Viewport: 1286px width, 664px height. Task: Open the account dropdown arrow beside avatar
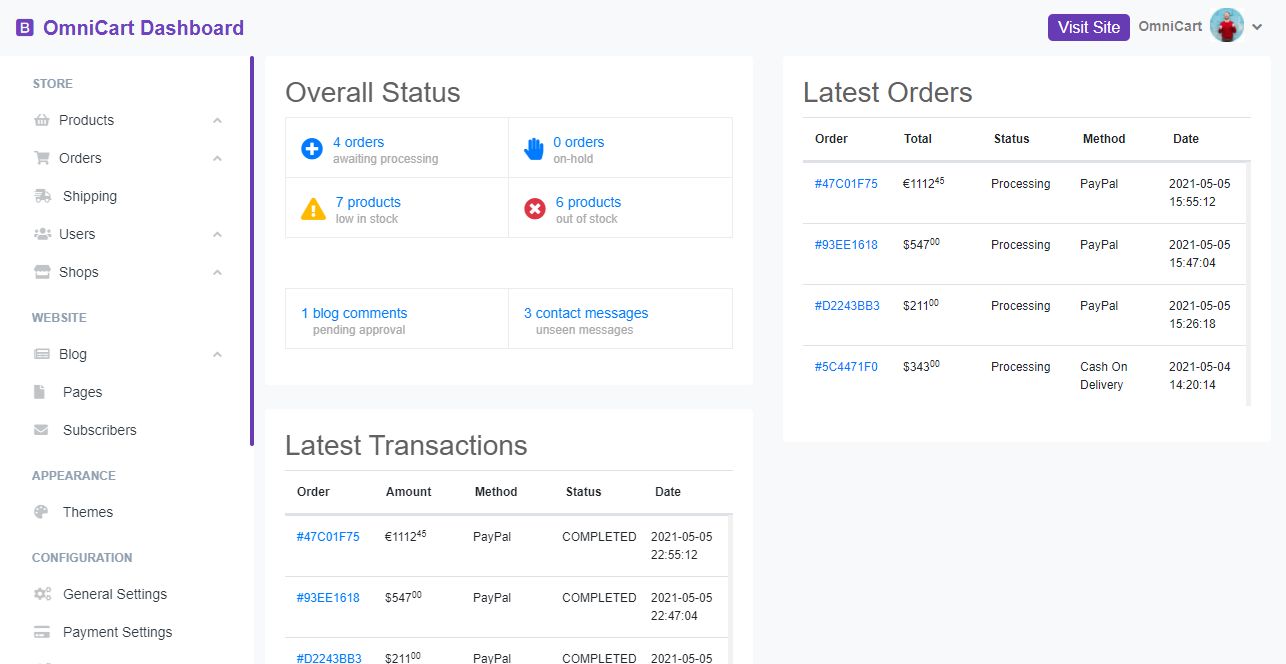pos(1257,28)
